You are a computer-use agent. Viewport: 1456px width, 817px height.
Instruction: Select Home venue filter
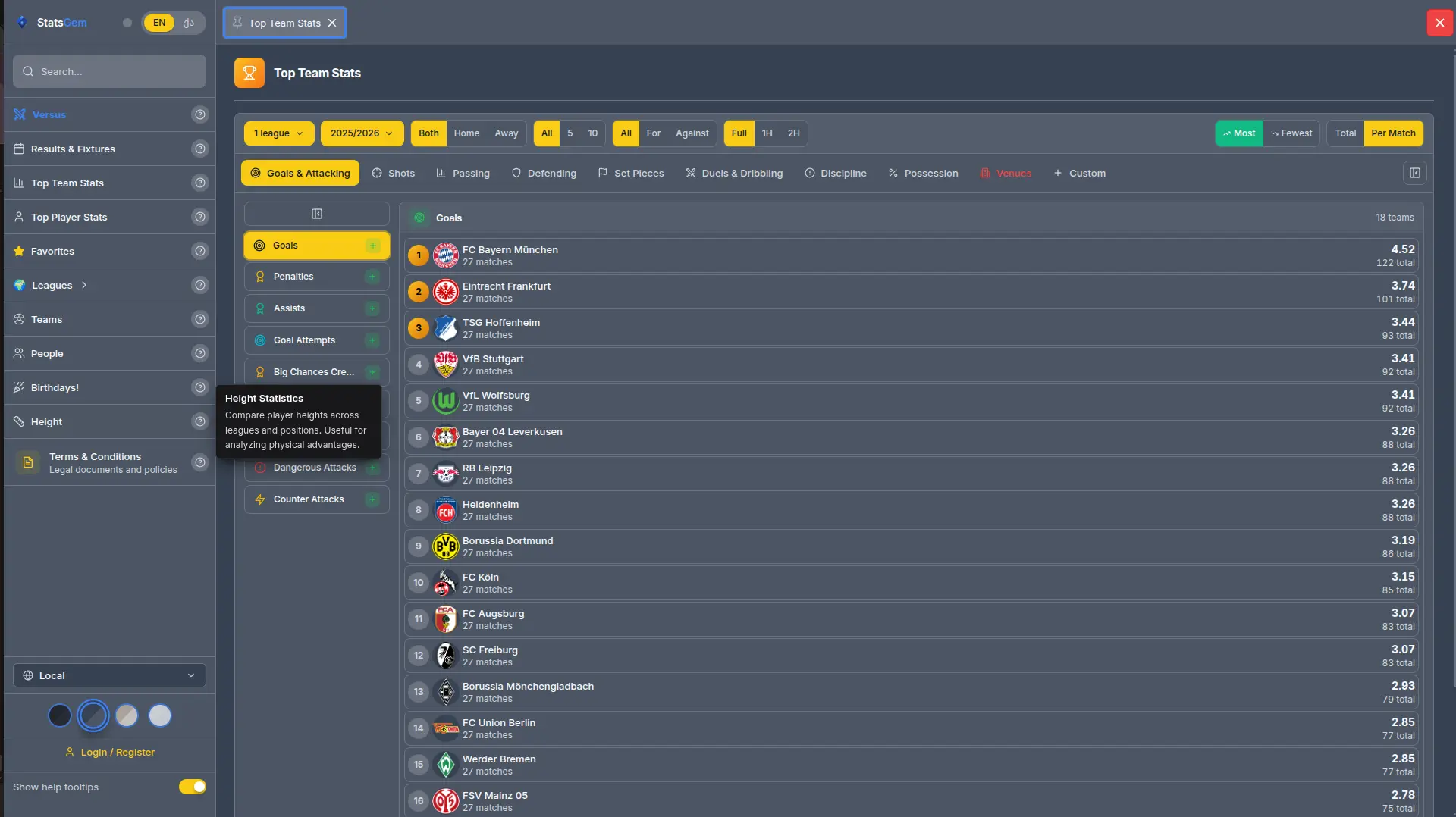tap(466, 133)
